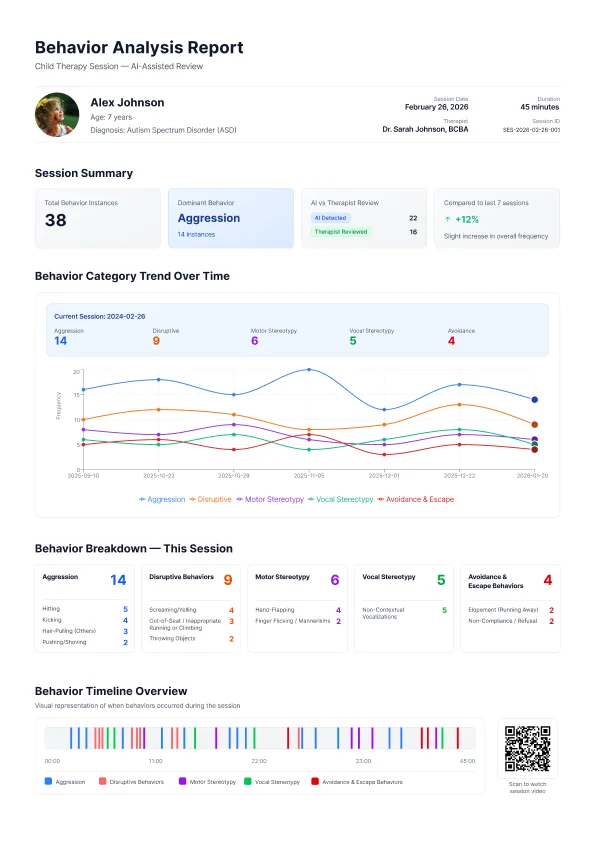Click the Pushing/Shoving row
This screenshot has width=595, height=842.
click(85, 642)
